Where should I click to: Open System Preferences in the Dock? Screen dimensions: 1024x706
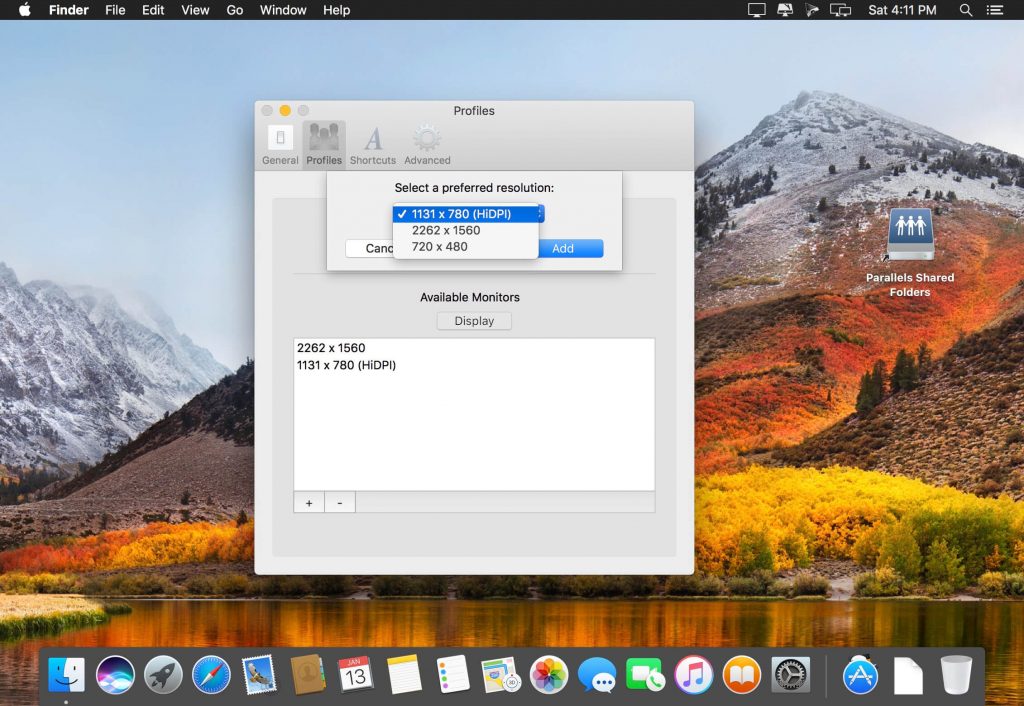pyautogui.click(x=790, y=676)
